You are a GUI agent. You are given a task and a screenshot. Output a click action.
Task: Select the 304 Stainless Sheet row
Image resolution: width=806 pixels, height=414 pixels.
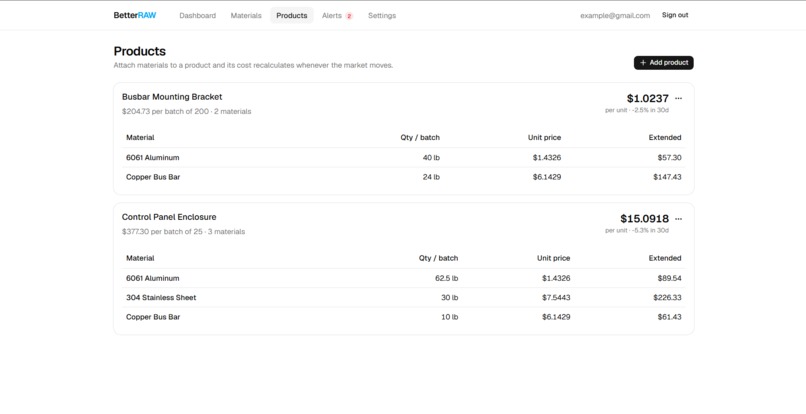(x=404, y=297)
